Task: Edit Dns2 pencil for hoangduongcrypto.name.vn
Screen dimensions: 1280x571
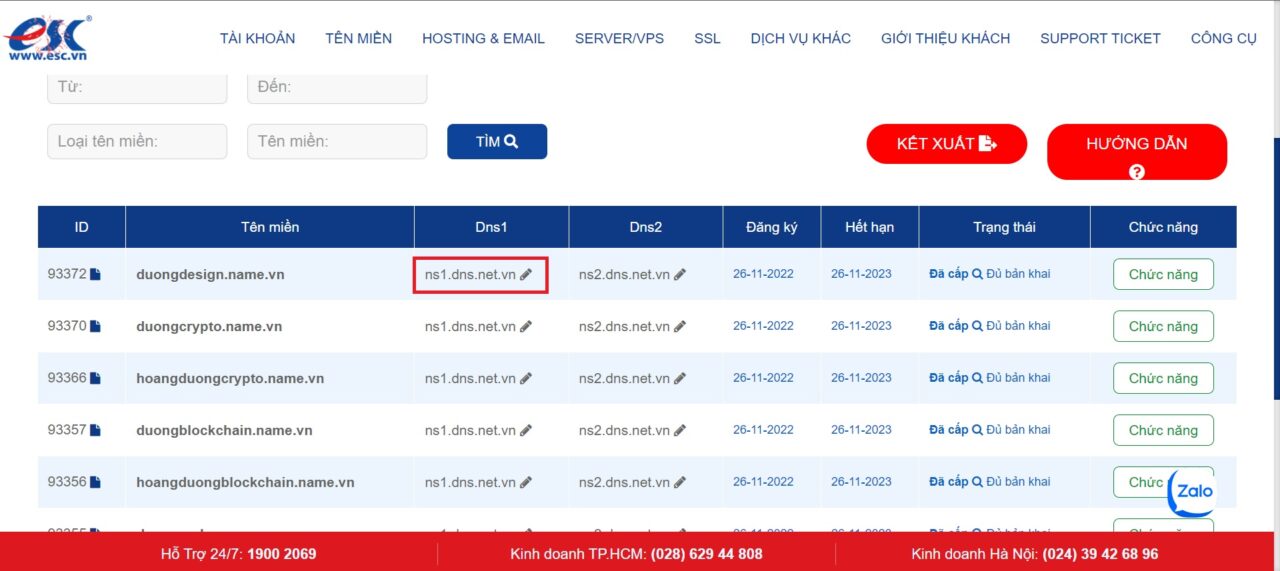Action: point(680,379)
